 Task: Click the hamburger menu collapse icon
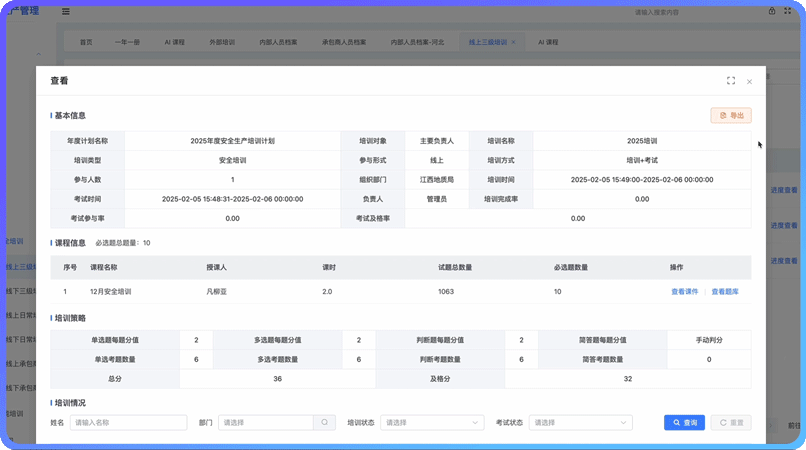pos(66,12)
